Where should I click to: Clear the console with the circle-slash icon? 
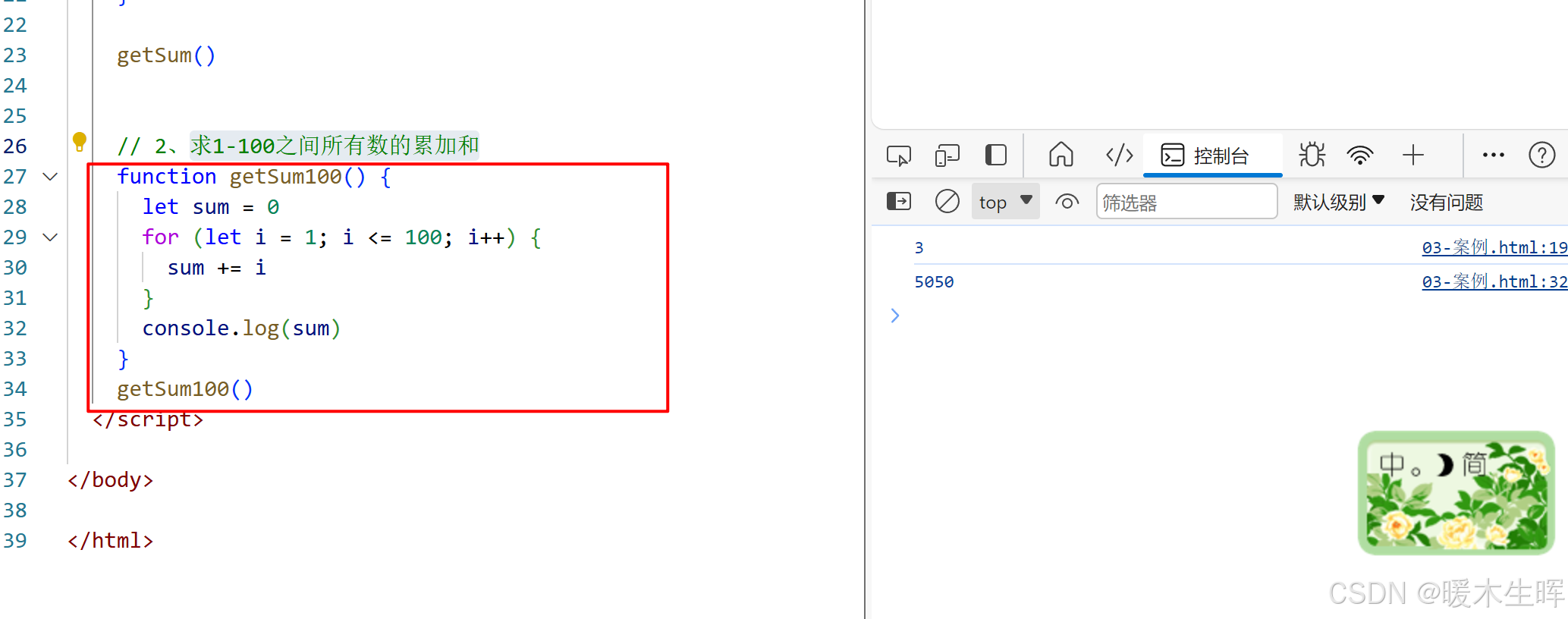coord(947,201)
